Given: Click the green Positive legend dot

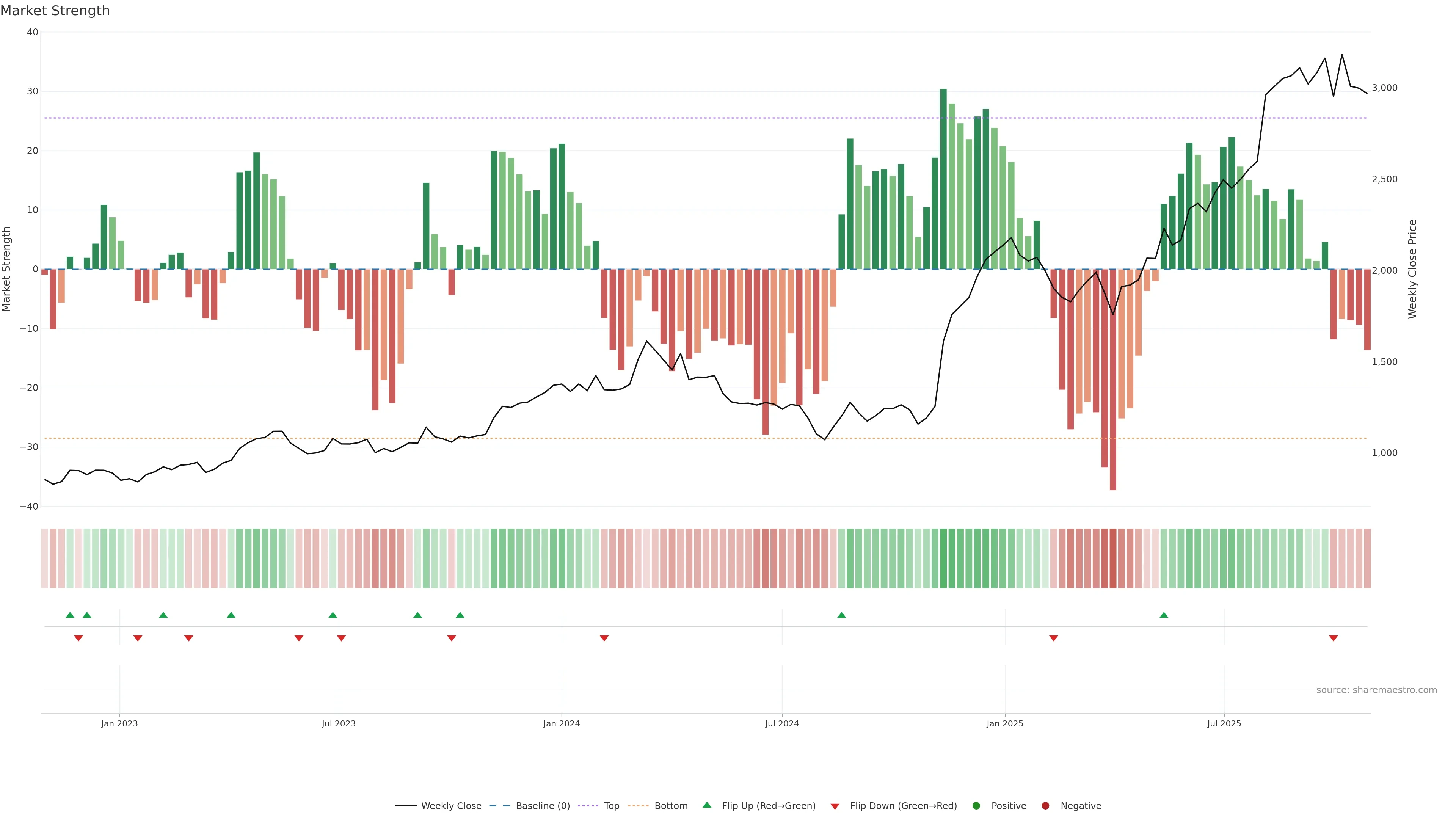Looking at the screenshot, I should pos(976,806).
